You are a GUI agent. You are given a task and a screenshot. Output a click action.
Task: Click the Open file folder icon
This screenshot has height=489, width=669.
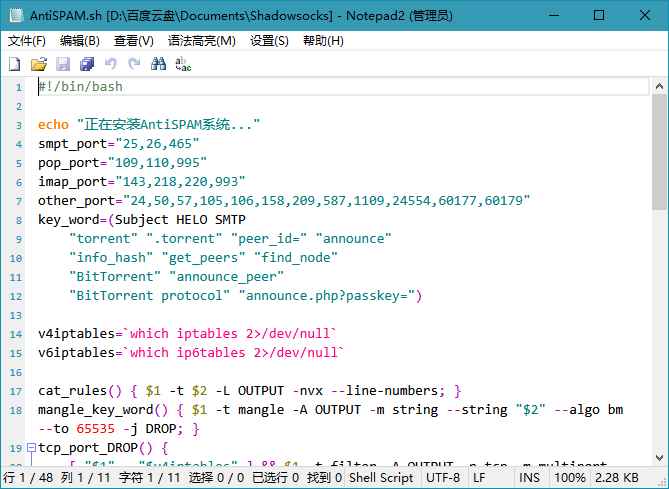pos(38,64)
